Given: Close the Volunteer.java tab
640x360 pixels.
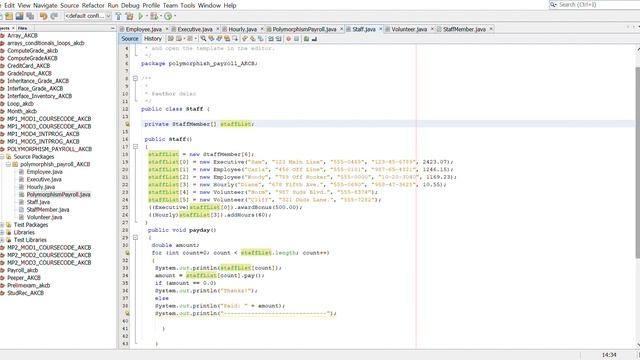Looking at the screenshot, I should point(432,29).
